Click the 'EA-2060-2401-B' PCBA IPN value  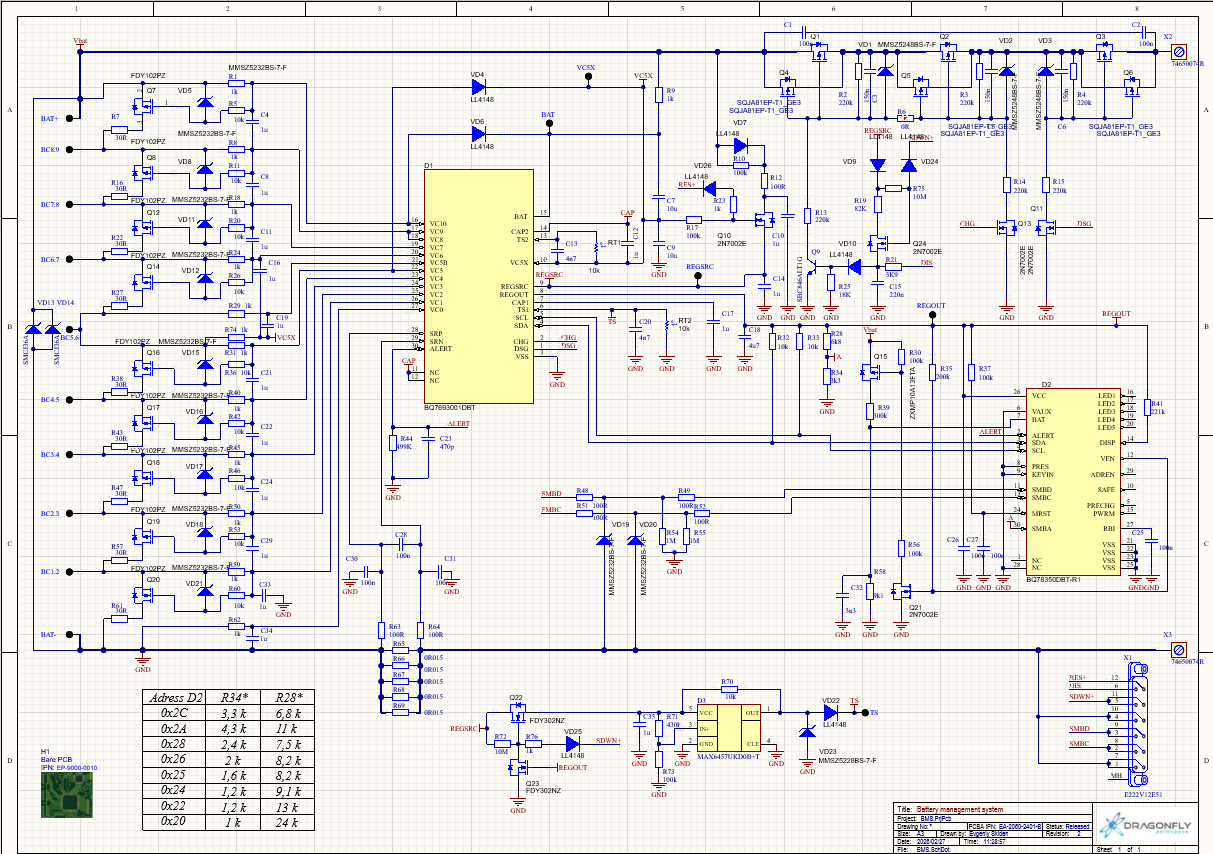coord(1020,826)
